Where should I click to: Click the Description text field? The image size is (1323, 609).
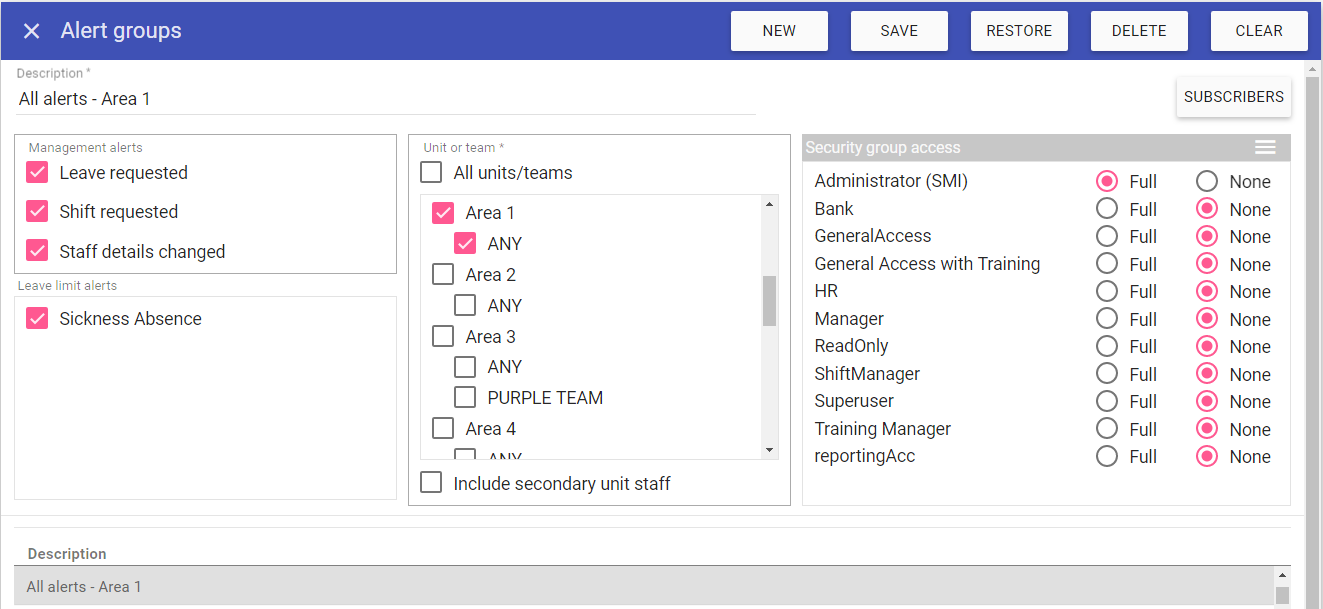(385, 99)
